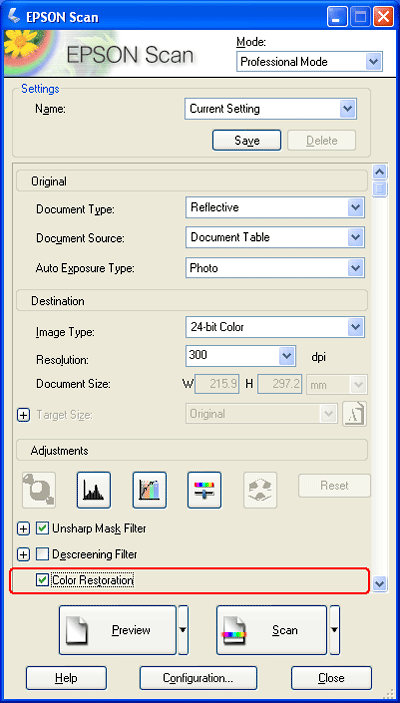Click the Configuration button
The image size is (400, 703).
coord(198,678)
